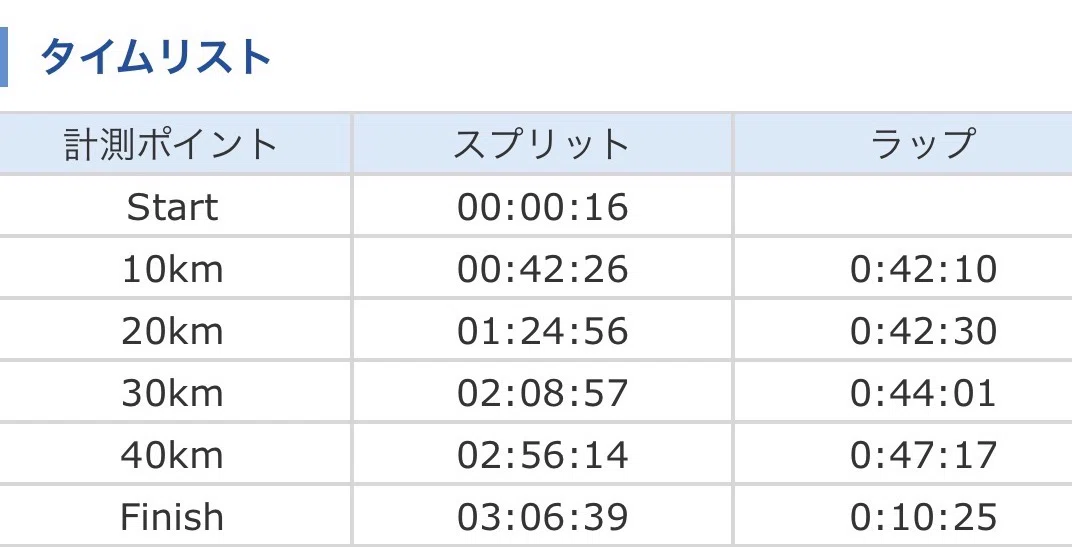Image resolution: width=1072 pixels, height=553 pixels.
Task: Click the Start row label
Action: click(x=172, y=207)
